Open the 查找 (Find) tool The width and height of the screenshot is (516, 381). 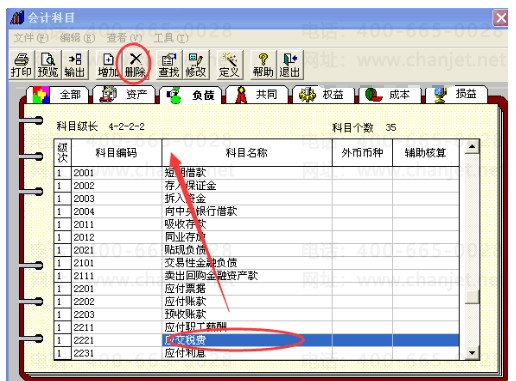pyautogui.click(x=169, y=65)
